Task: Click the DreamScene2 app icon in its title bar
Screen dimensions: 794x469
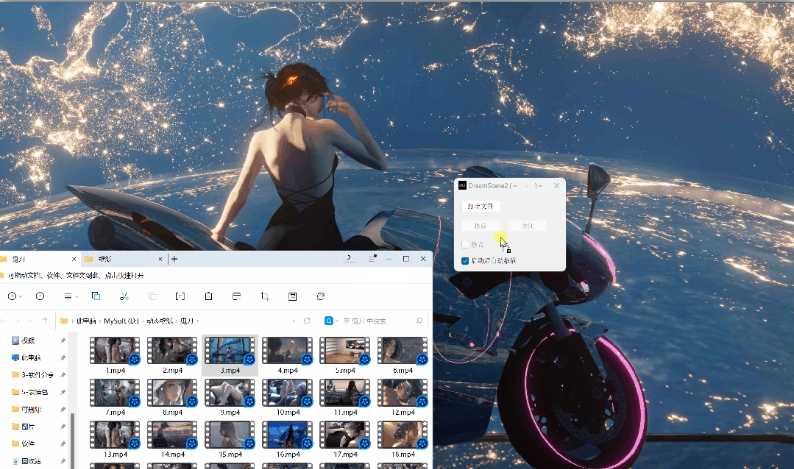Action: (x=462, y=185)
